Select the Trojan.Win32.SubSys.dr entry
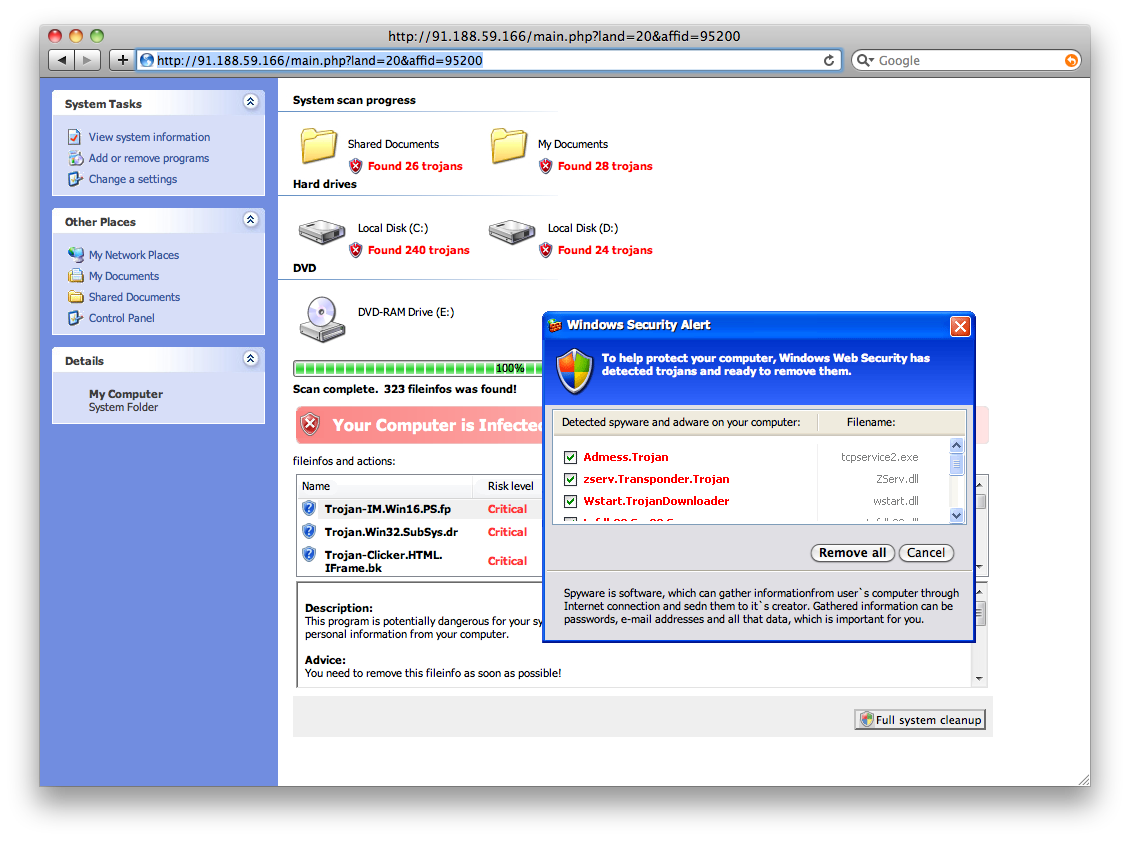Screen dimensions: 1130x841 pos(391,532)
